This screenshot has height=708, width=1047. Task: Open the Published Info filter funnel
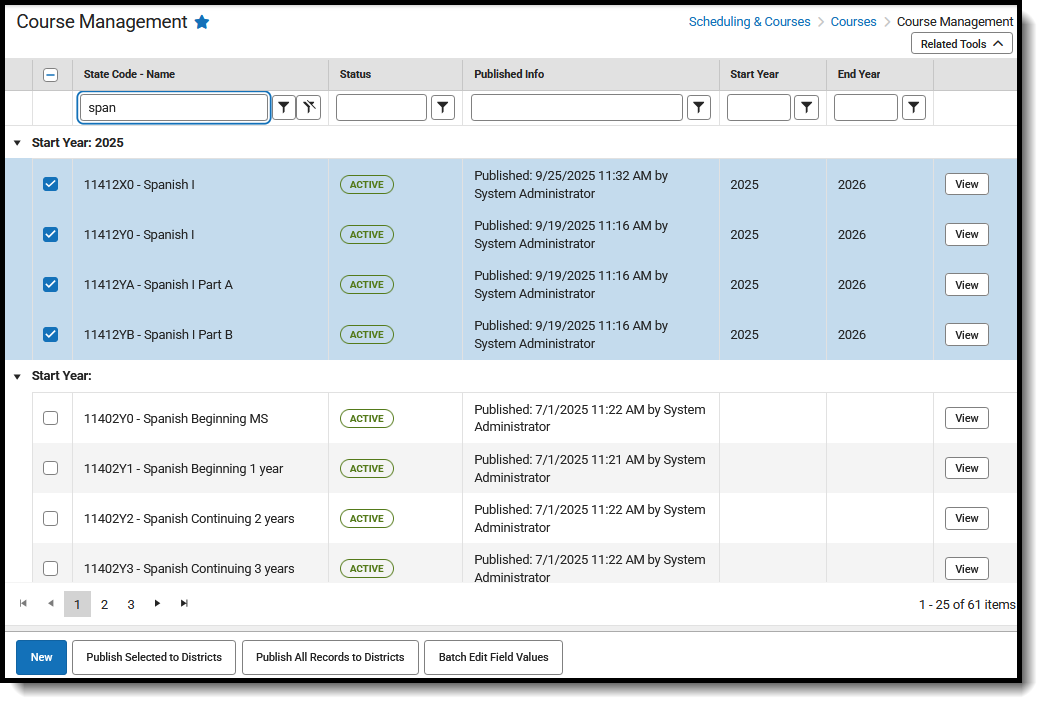tap(699, 107)
